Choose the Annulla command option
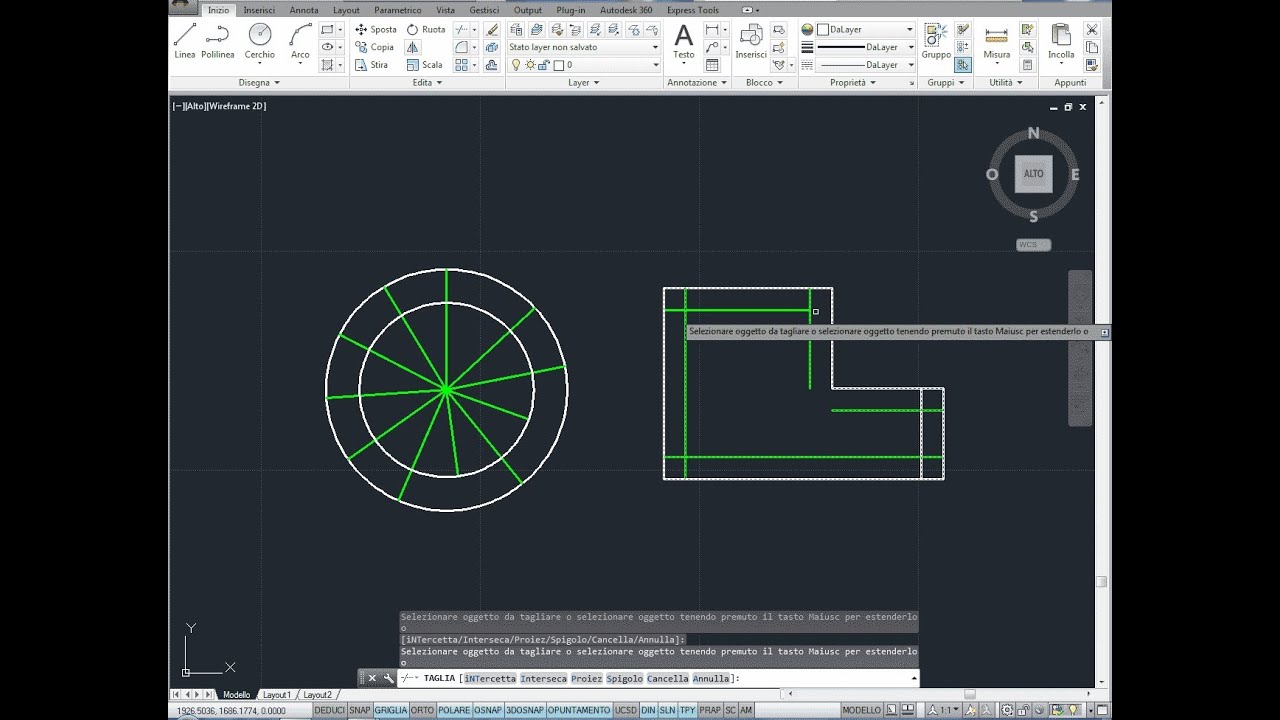The width and height of the screenshot is (1280, 720). (711, 678)
